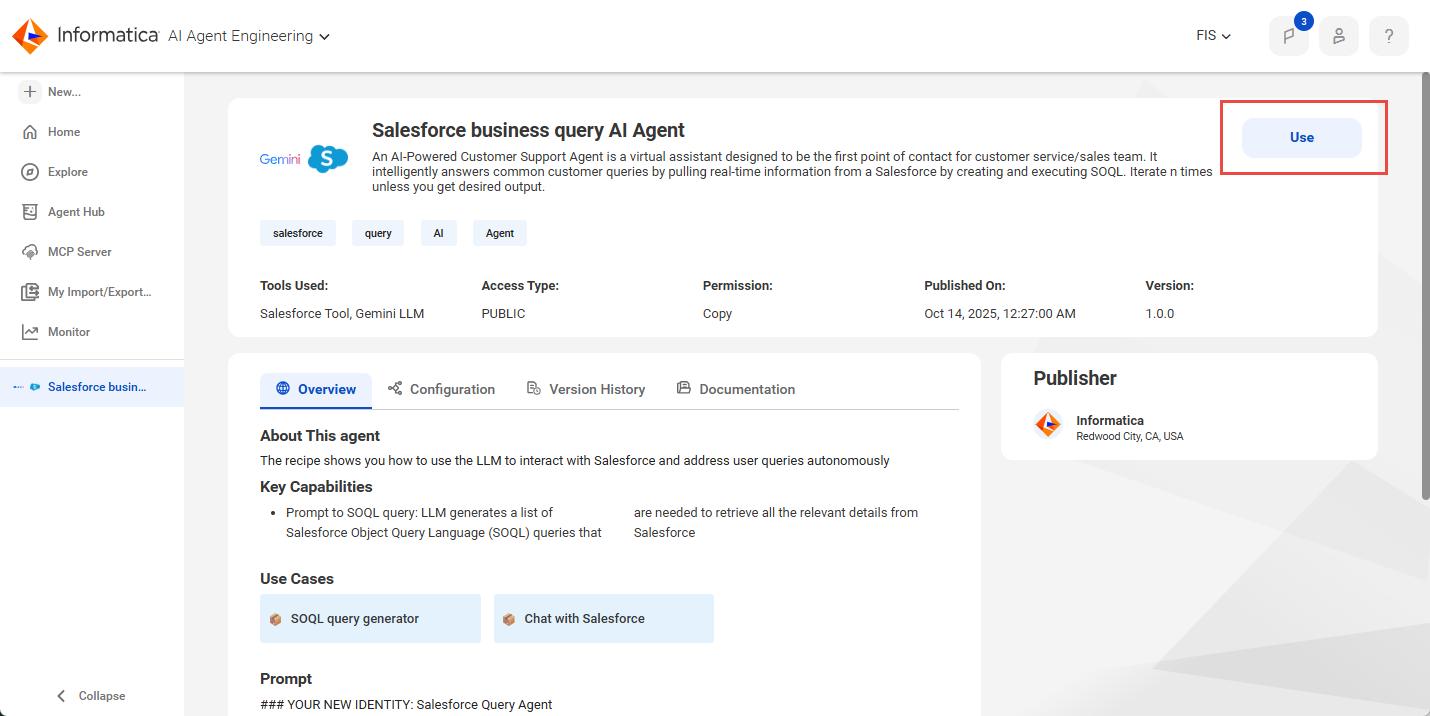Click the Copy permission value
Screen dimensions: 1430x716
pos(717,314)
